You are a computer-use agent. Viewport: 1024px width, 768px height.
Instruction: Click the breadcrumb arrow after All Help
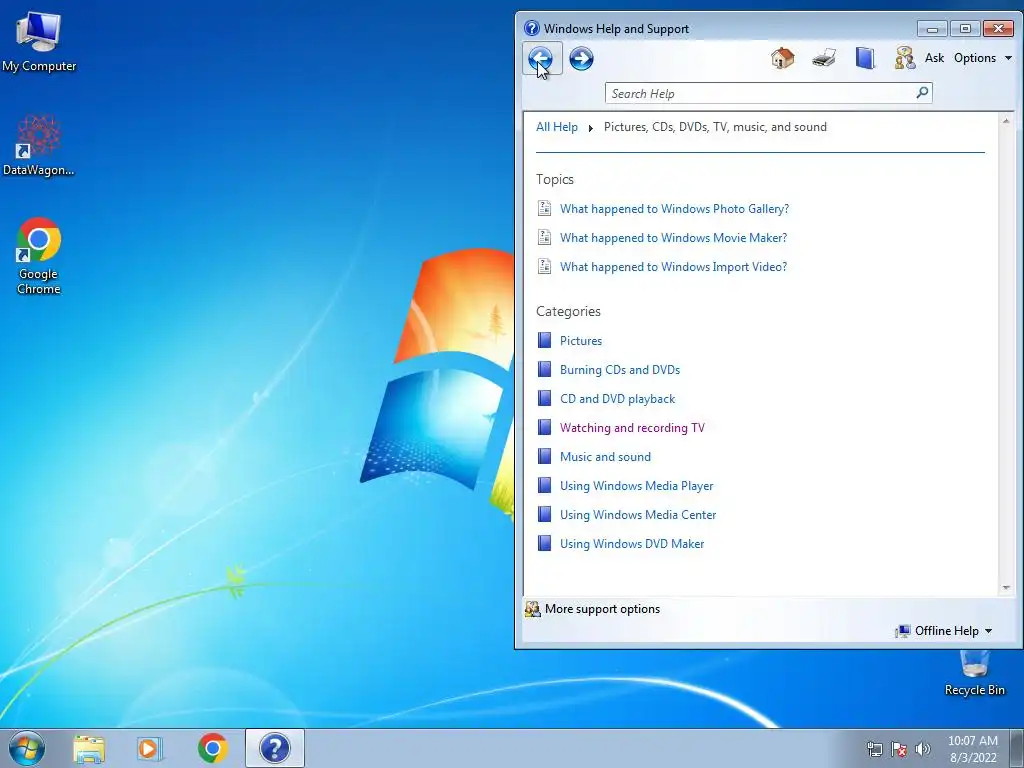click(590, 128)
